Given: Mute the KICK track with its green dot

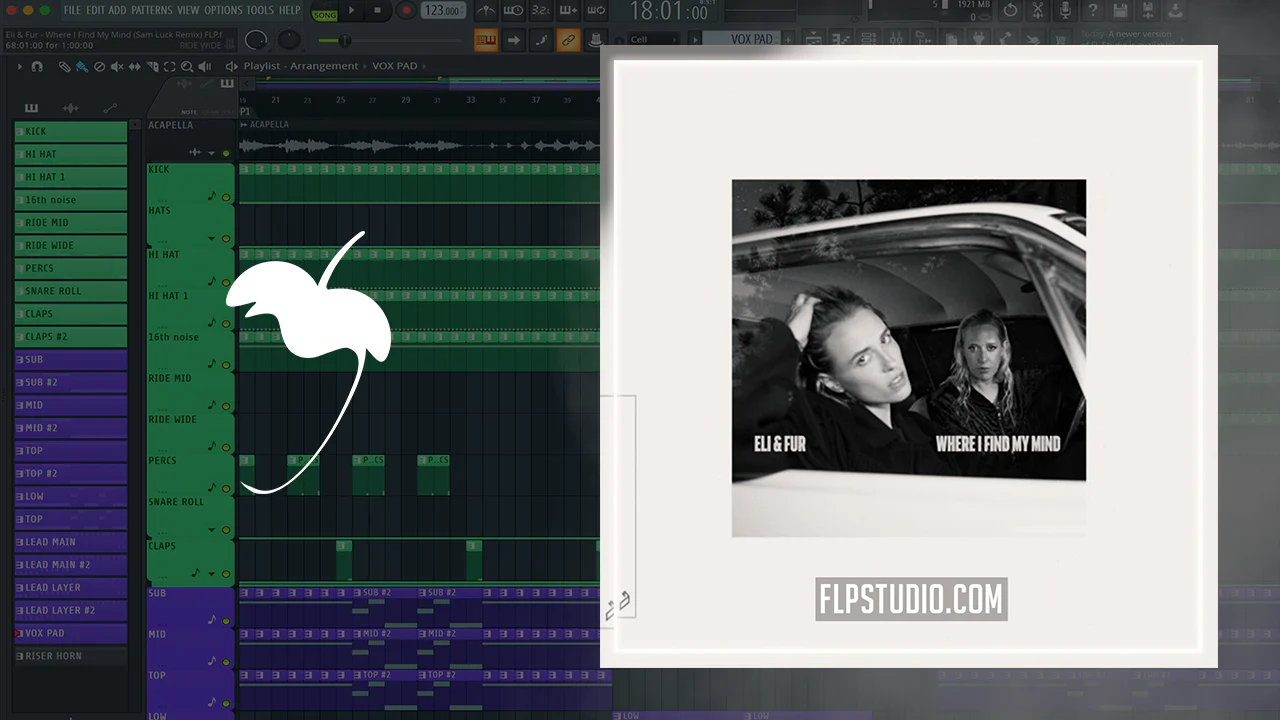Looking at the screenshot, I should click(x=226, y=197).
